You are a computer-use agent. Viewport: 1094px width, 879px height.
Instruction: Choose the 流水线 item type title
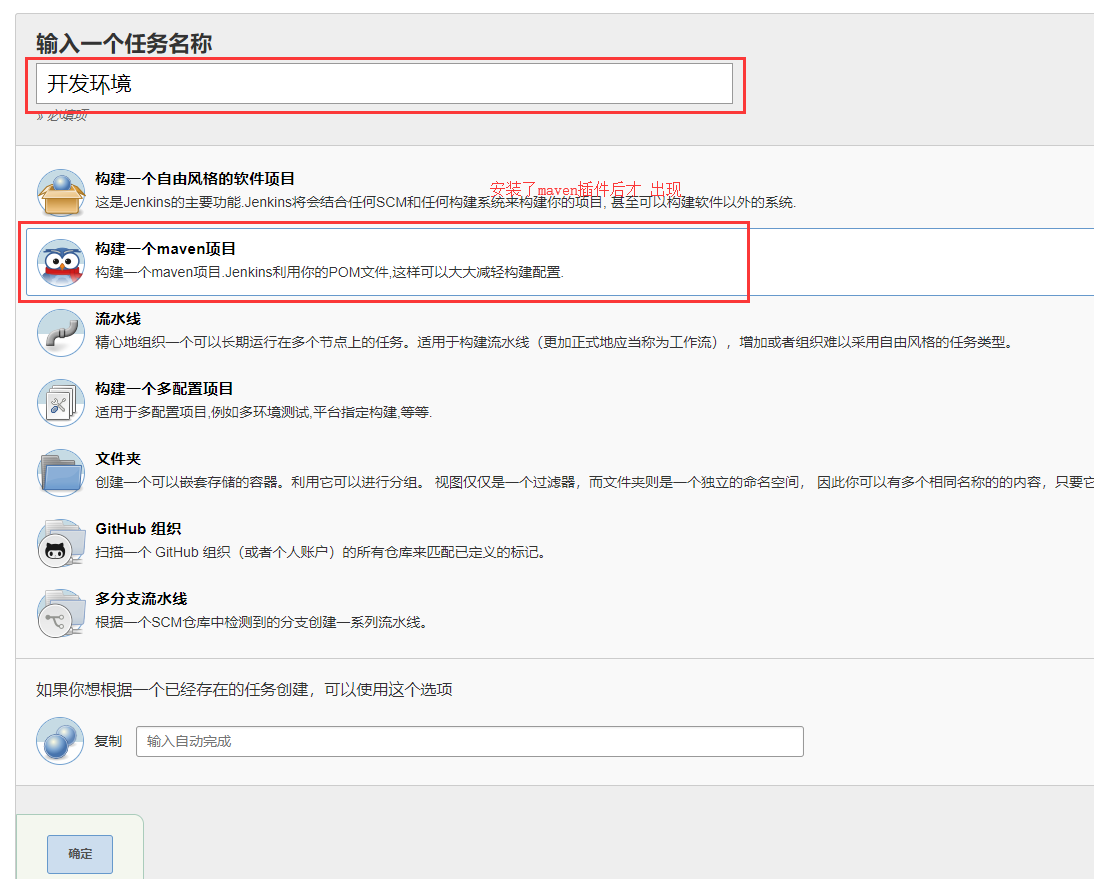point(118,319)
